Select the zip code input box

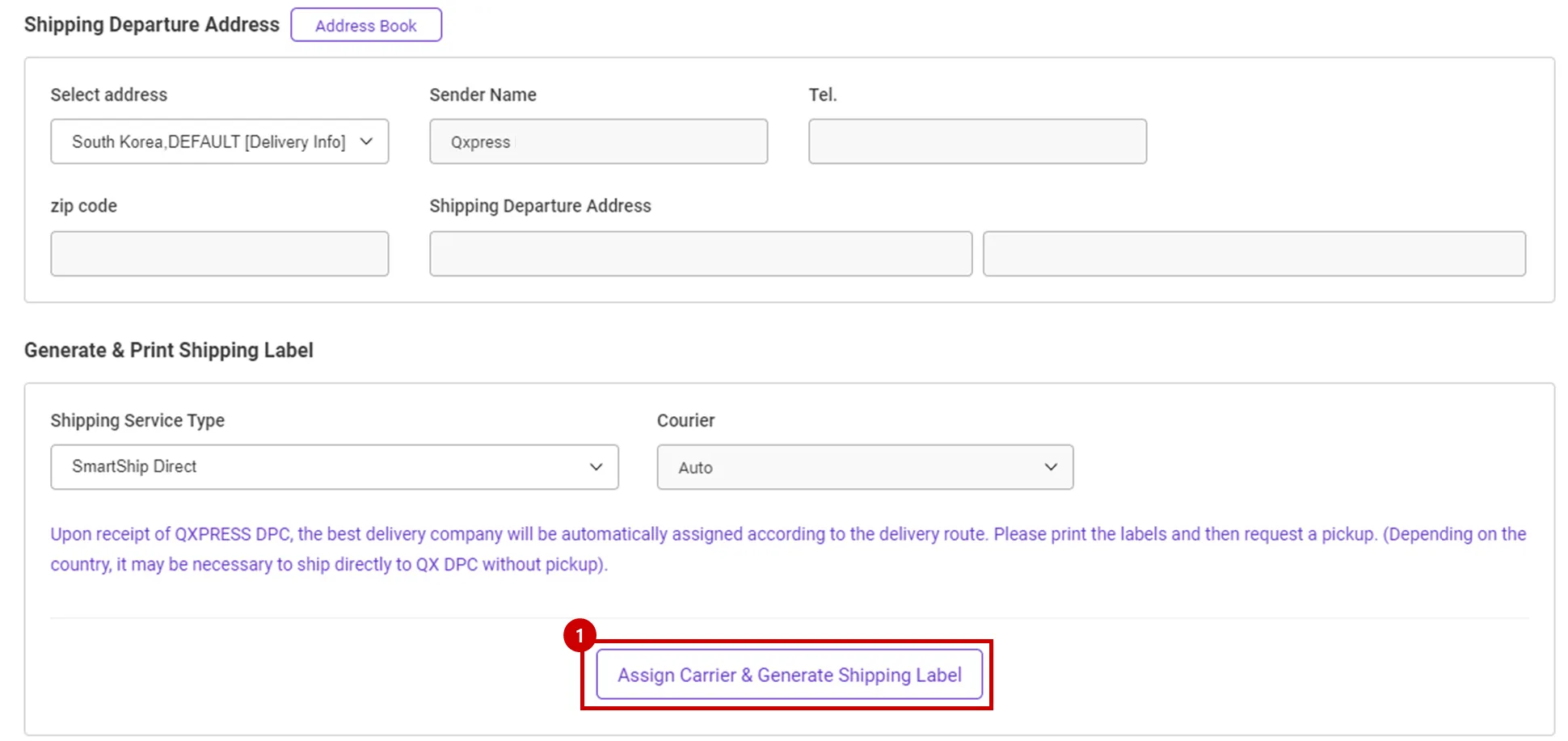219,254
